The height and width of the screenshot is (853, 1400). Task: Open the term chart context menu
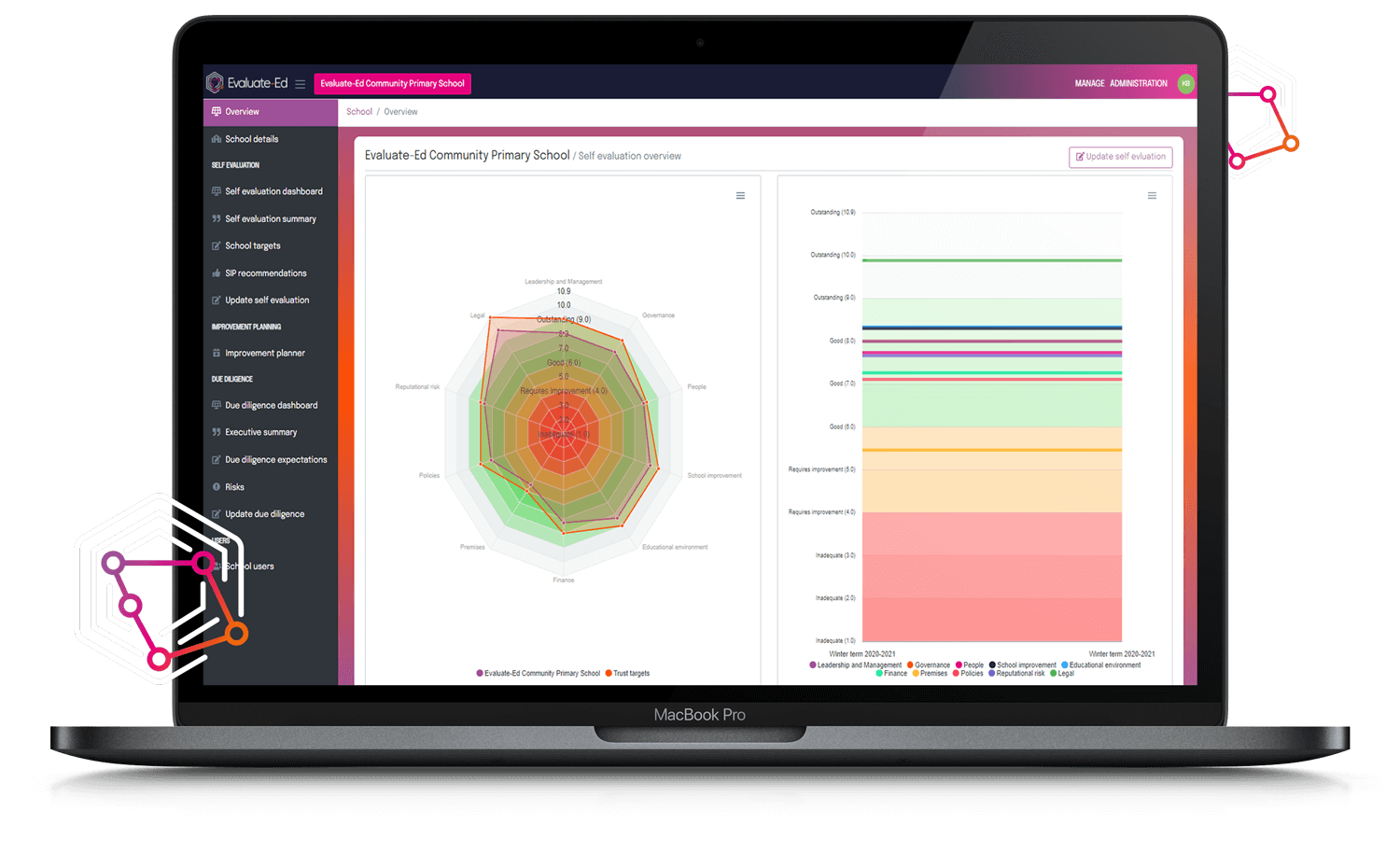coord(1152,196)
